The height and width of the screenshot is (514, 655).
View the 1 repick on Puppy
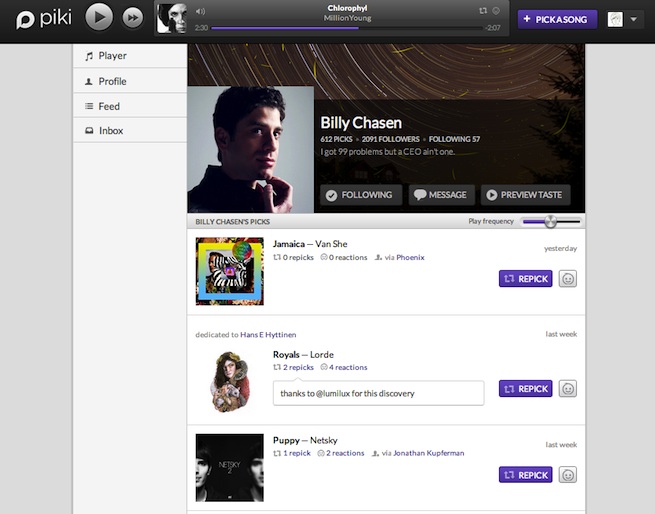pyautogui.click(x=292, y=453)
